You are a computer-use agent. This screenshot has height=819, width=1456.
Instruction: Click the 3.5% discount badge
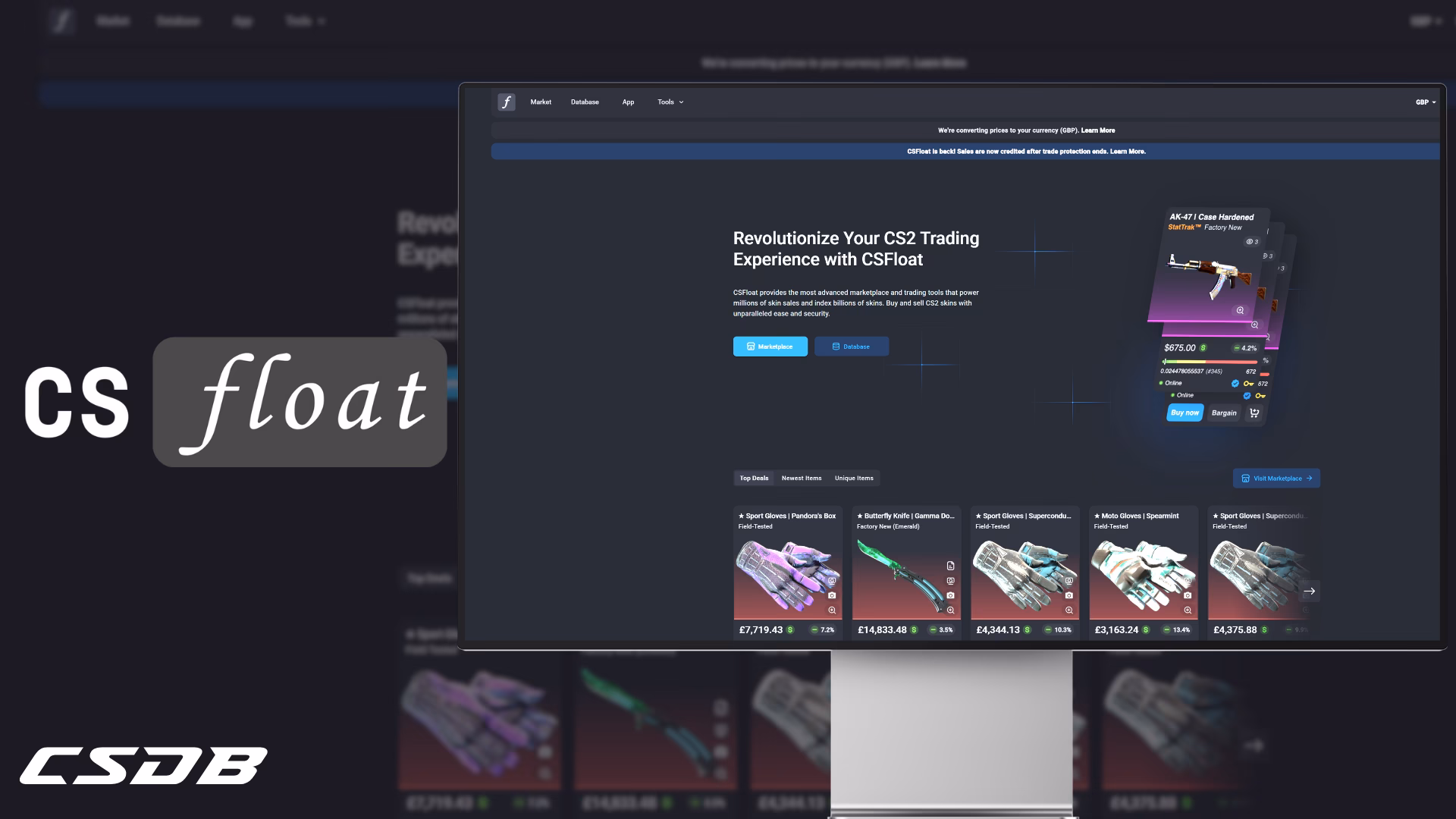coord(941,630)
